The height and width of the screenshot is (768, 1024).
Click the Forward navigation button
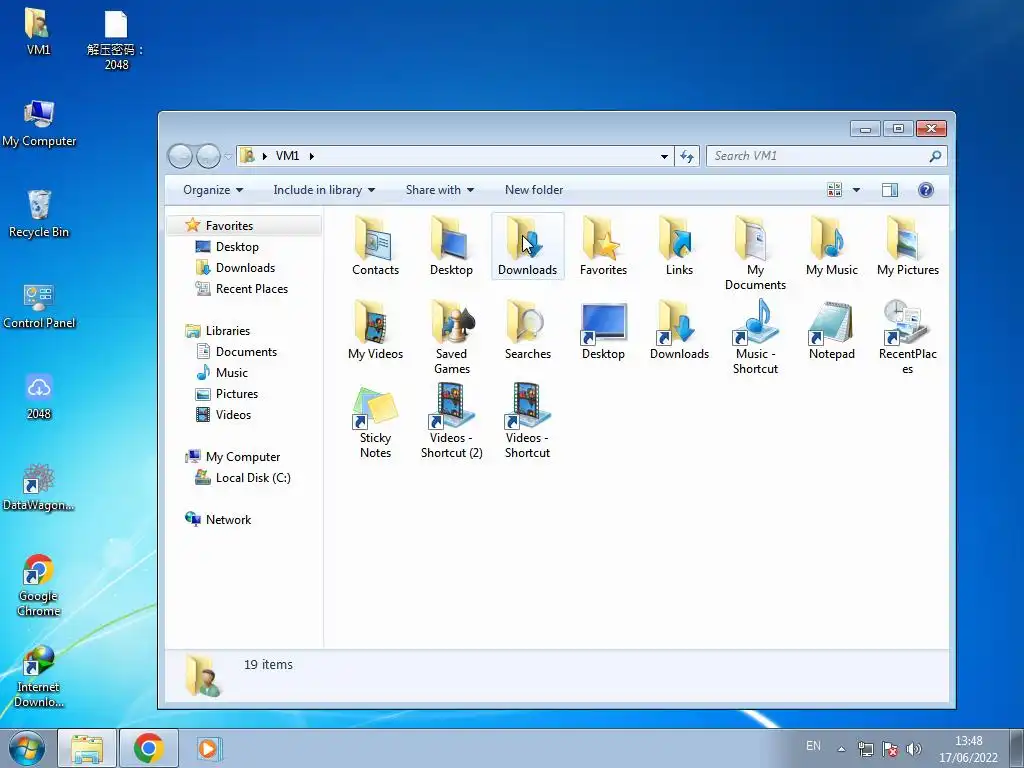click(208, 156)
